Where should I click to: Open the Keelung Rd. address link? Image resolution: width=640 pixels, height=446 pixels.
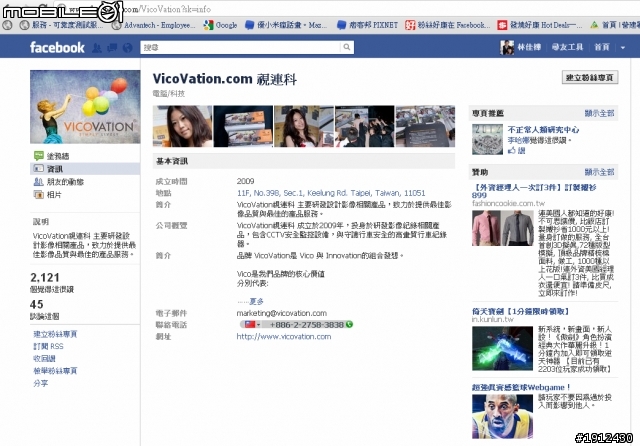331,193
